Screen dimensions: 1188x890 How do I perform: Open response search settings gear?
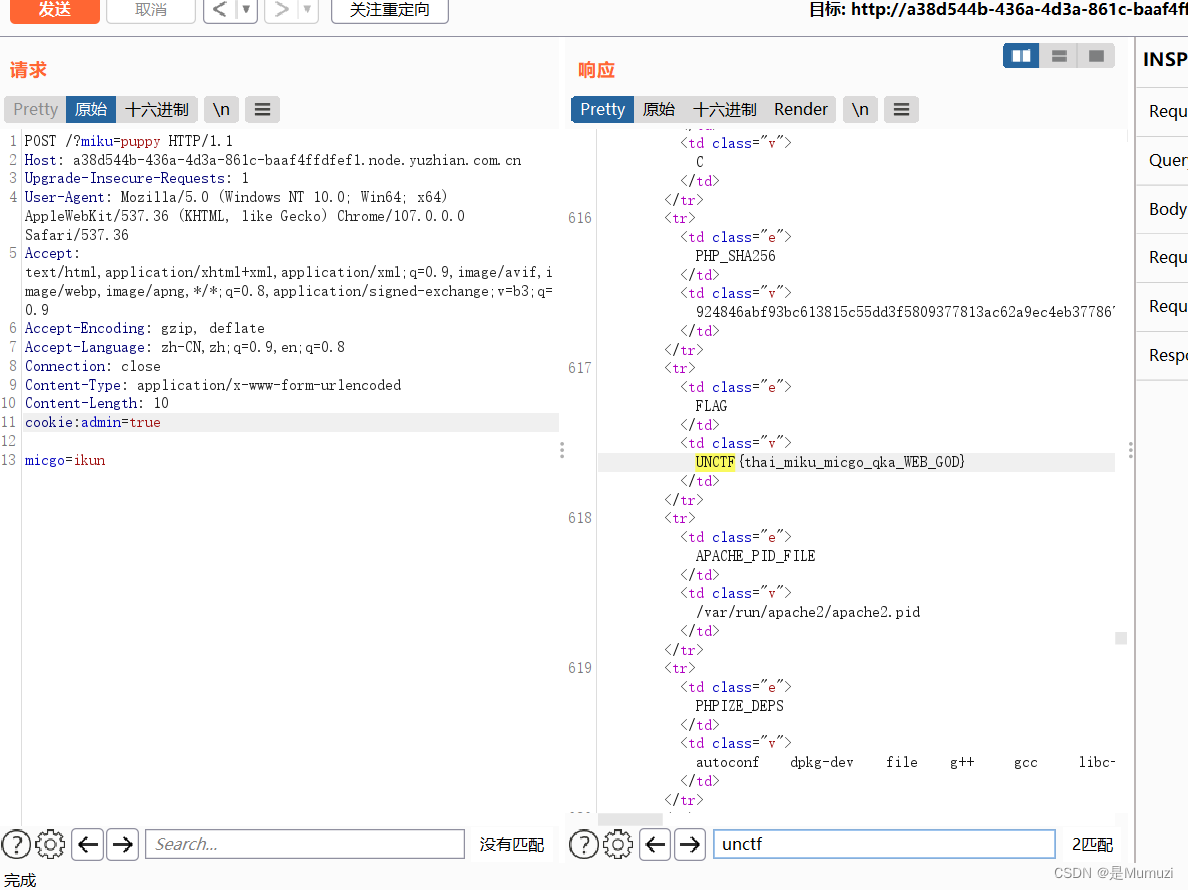(x=617, y=844)
